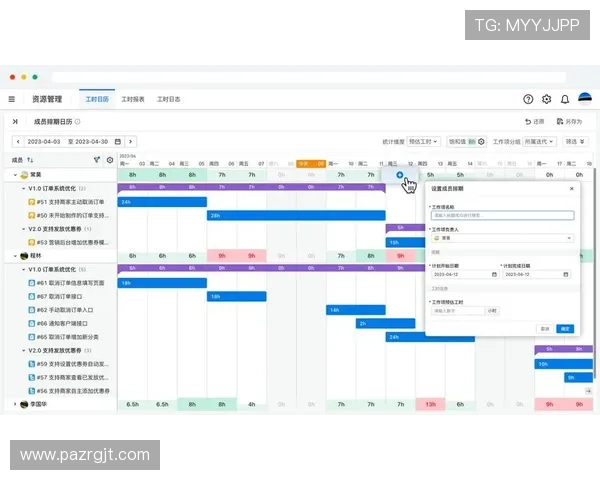Click the 还原 restore button
Image resolution: width=600 pixels, height=480 pixels.
click(535, 122)
